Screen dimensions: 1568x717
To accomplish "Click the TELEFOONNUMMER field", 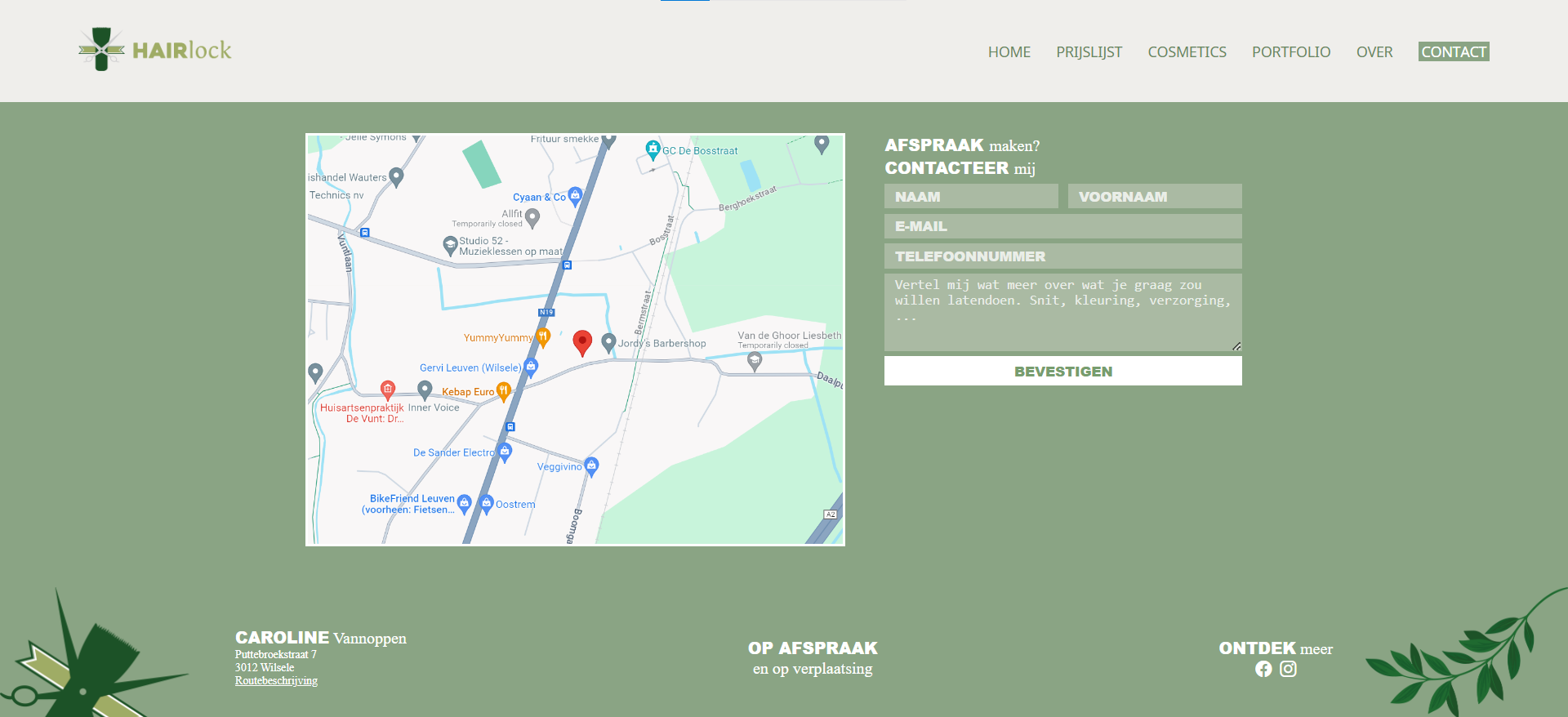I will [1063, 256].
